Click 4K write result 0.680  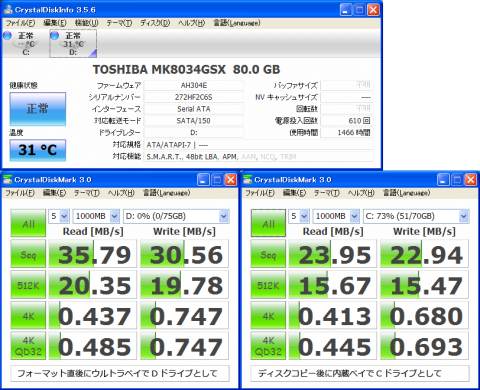point(425,315)
